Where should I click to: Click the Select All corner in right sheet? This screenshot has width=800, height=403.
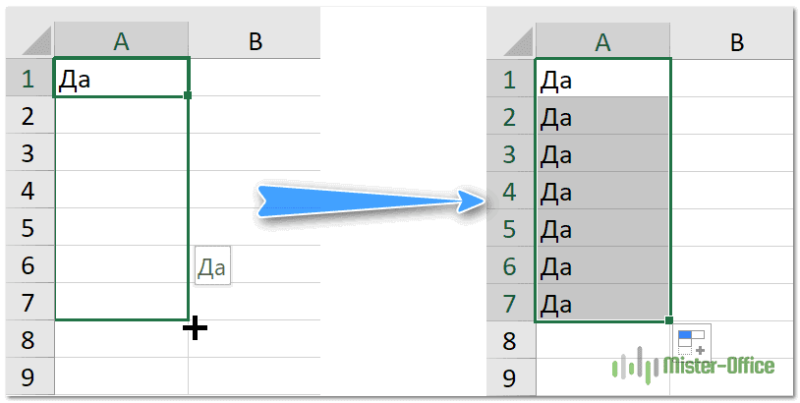511,40
